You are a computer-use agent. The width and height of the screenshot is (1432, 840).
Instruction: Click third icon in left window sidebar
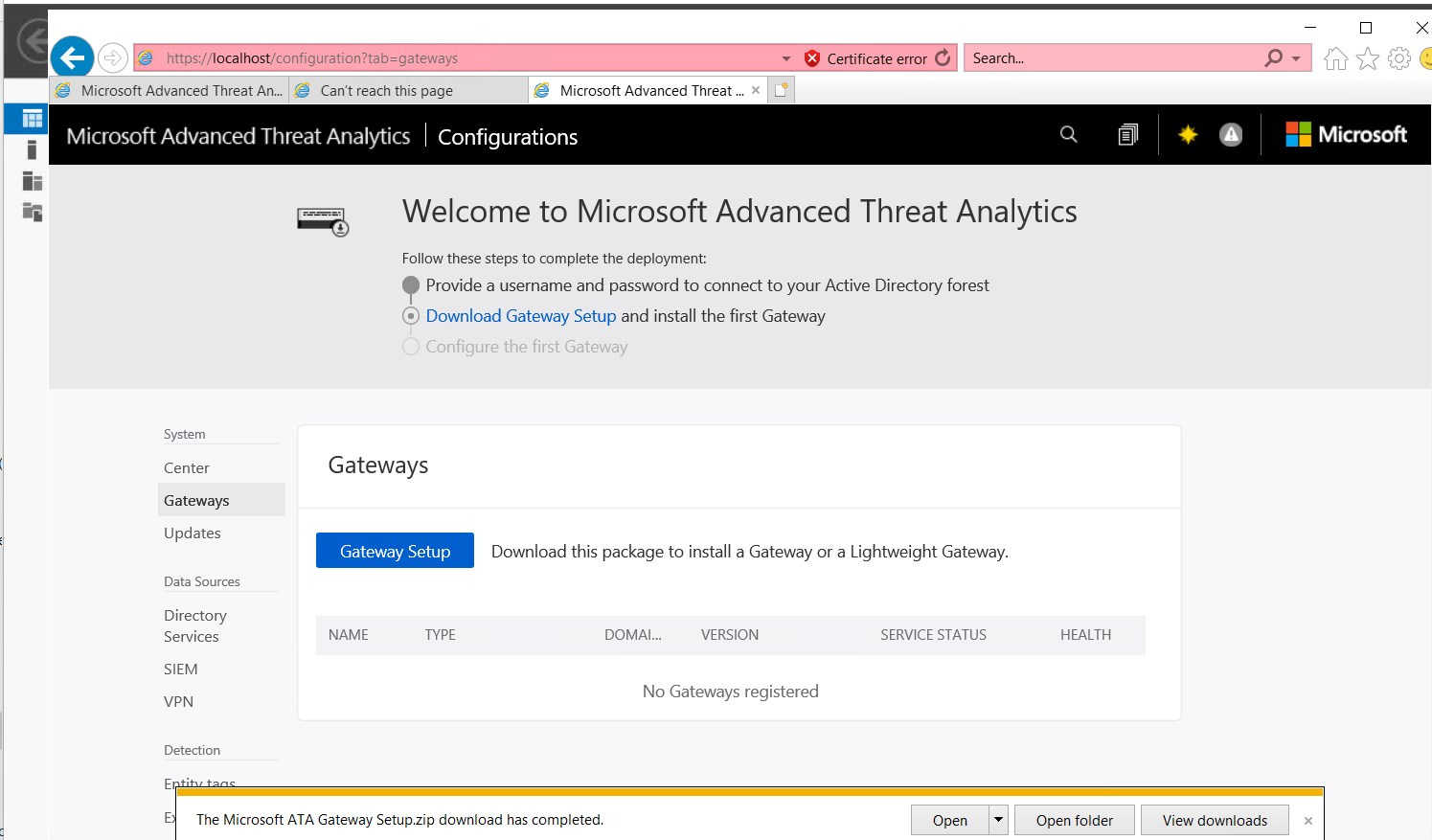[x=33, y=181]
